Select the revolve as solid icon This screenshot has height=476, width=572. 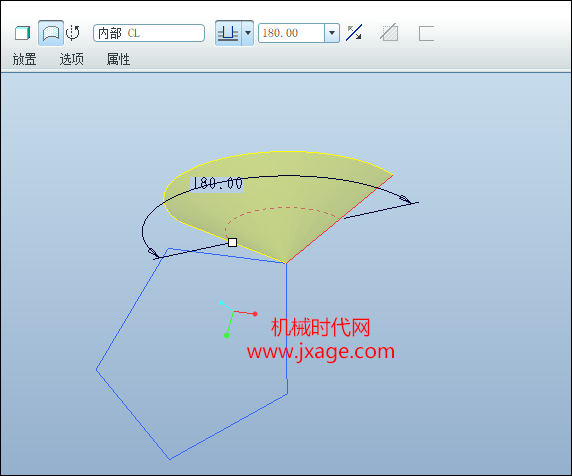(22, 33)
